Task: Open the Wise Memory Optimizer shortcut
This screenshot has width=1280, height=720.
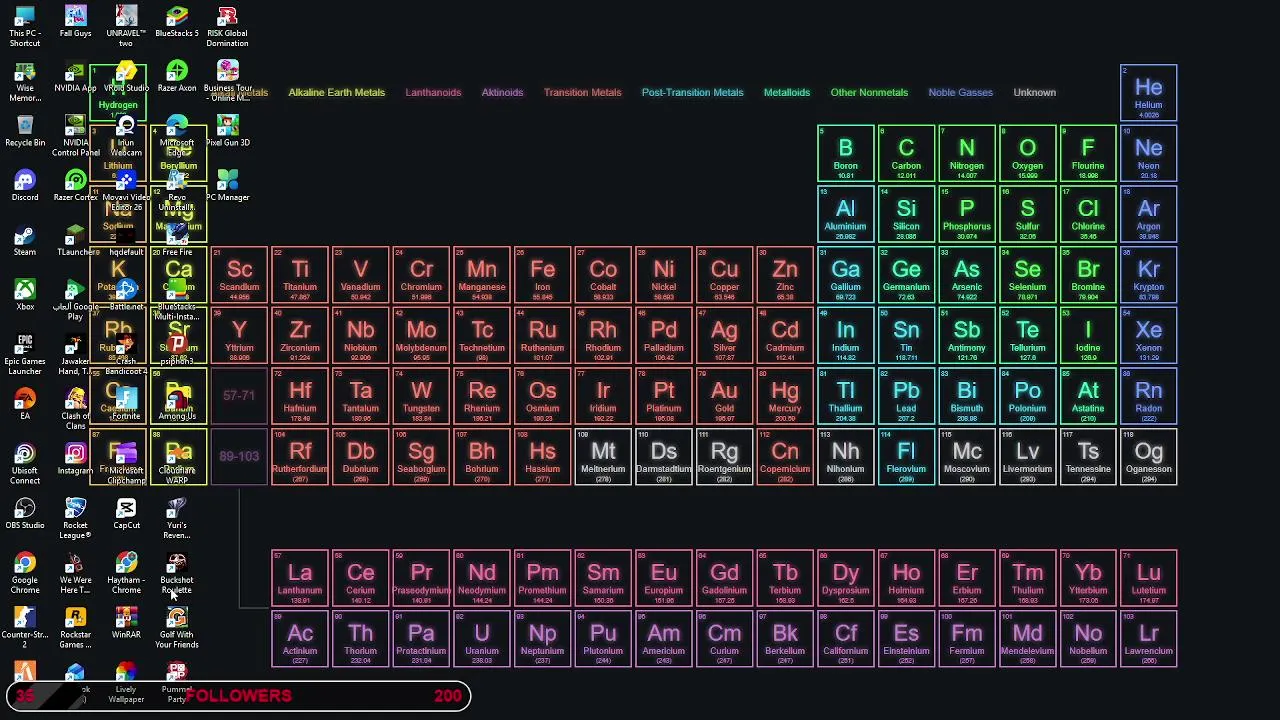Action: 25,81
